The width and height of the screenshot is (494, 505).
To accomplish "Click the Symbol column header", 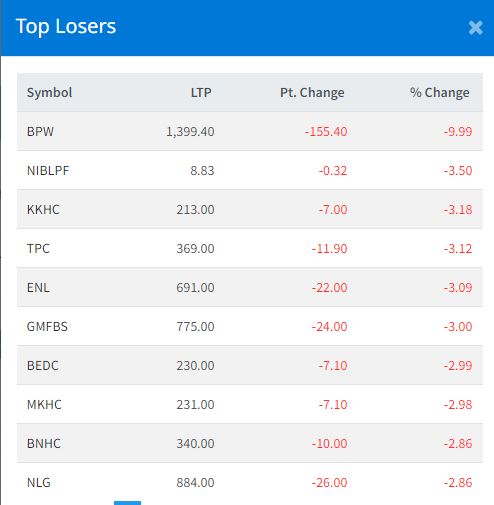I will [x=50, y=93].
